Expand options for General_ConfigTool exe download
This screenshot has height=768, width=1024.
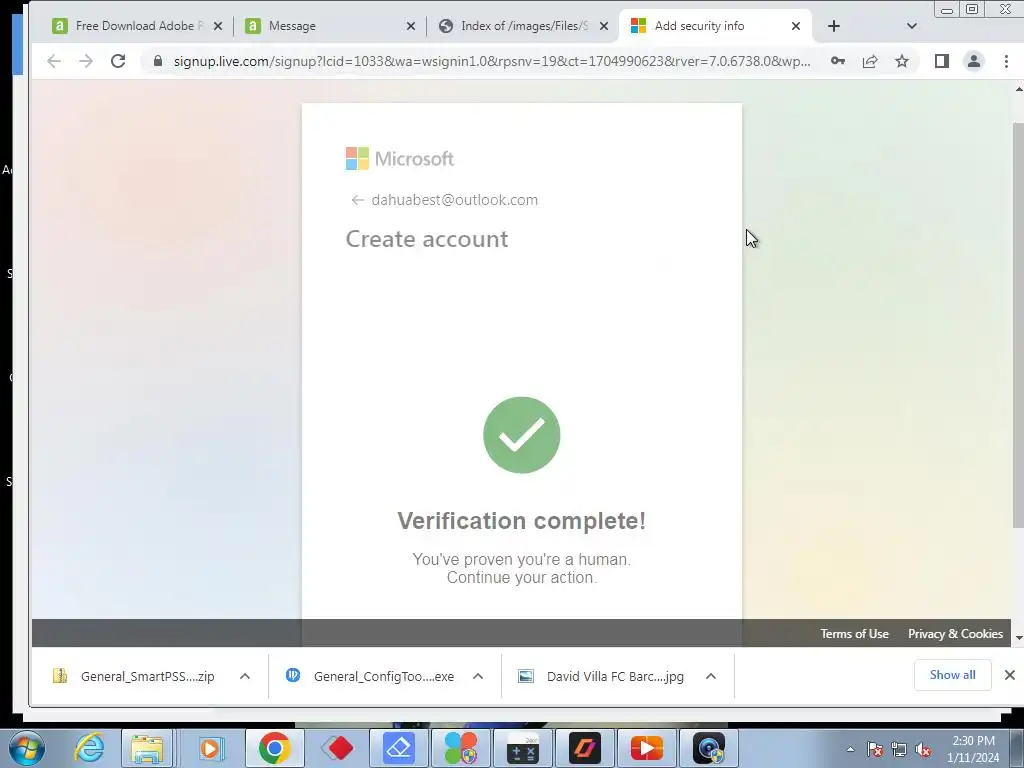pos(478,677)
